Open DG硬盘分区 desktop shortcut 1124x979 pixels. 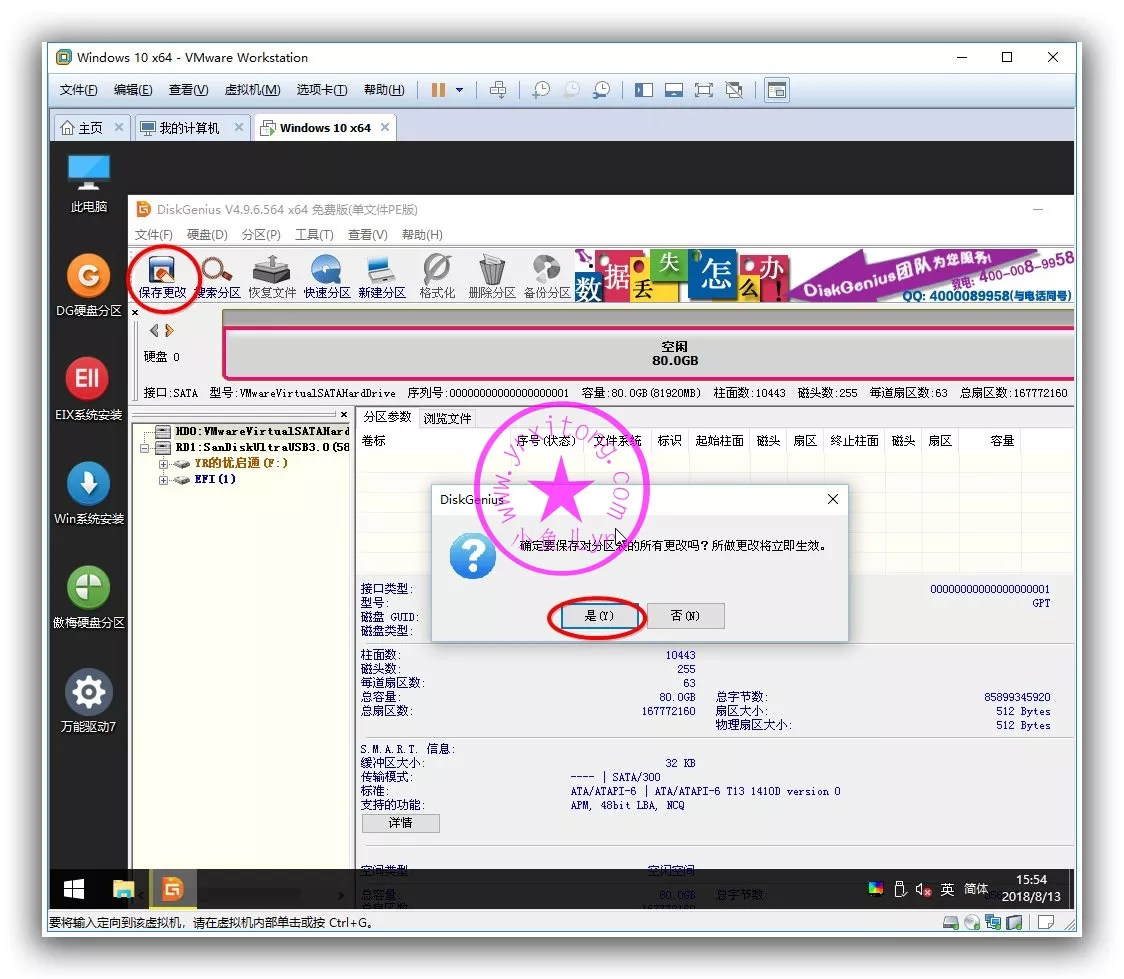[x=89, y=285]
